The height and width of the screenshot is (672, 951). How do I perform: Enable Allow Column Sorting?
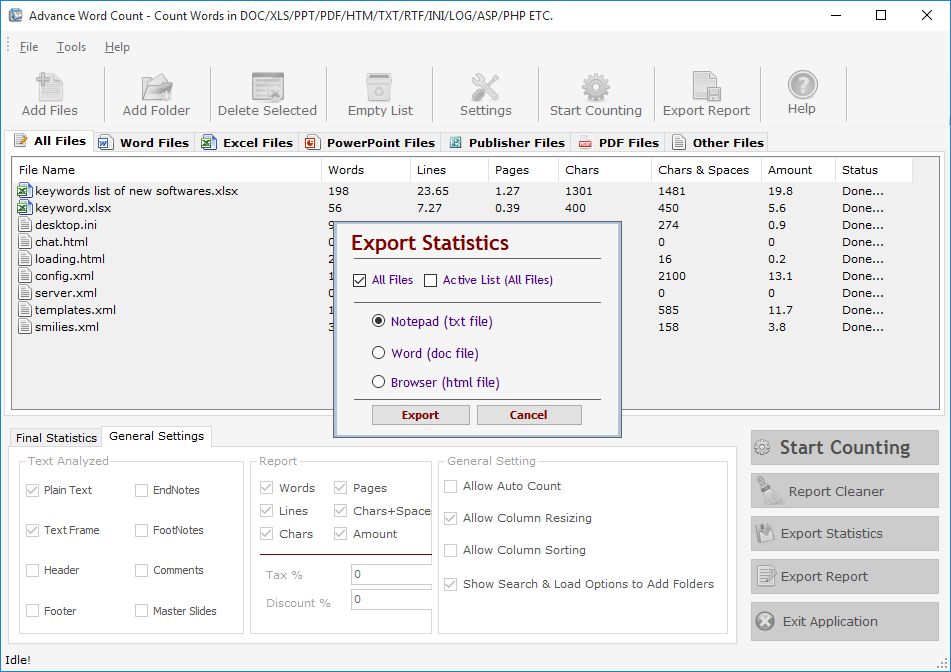tap(451, 550)
